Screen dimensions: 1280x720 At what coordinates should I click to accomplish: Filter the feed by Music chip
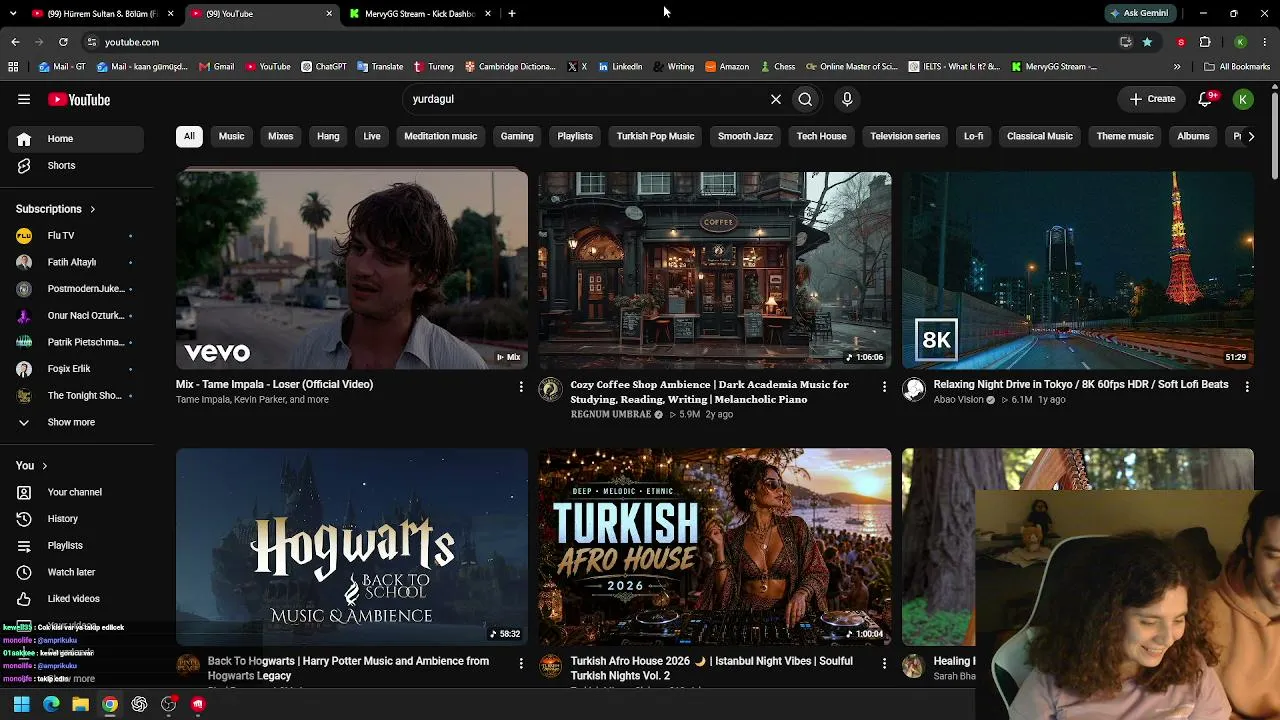231,136
